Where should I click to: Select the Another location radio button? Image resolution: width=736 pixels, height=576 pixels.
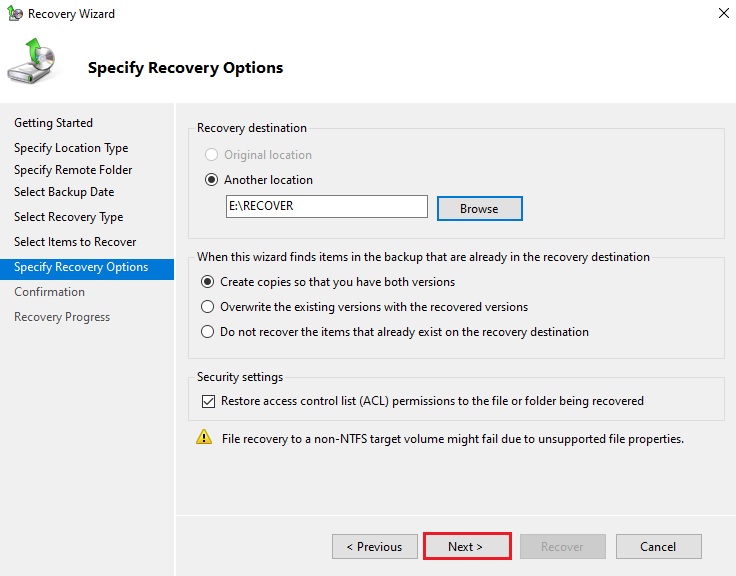pyautogui.click(x=210, y=180)
